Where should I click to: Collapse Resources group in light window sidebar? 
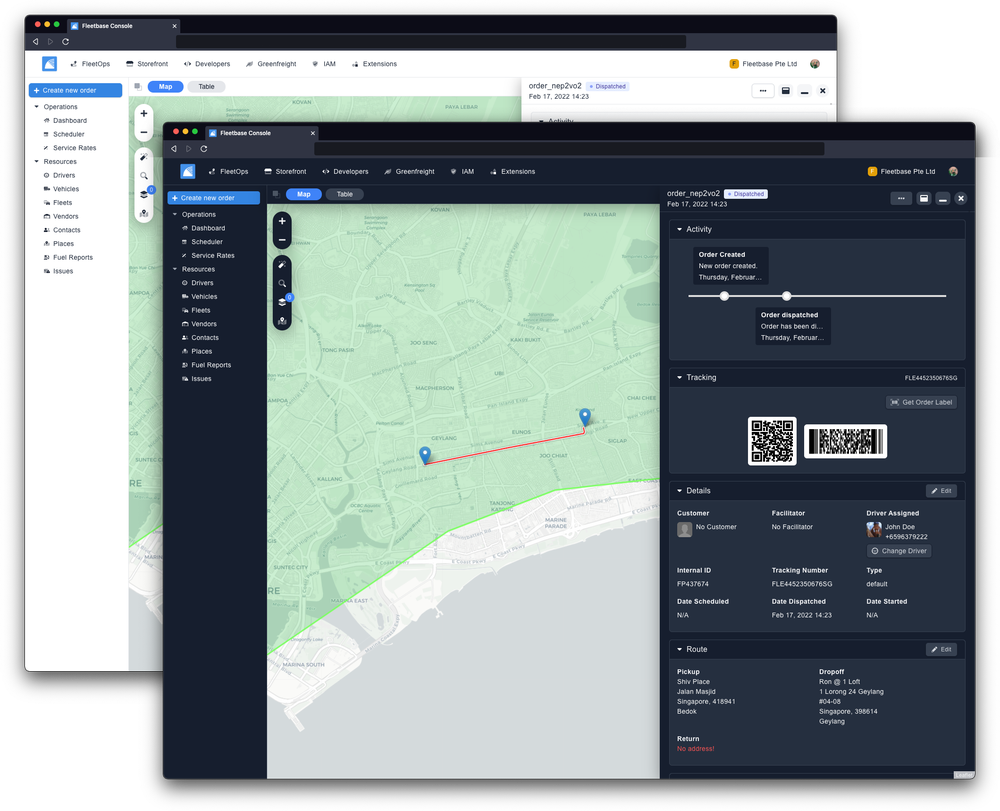(x=36, y=162)
